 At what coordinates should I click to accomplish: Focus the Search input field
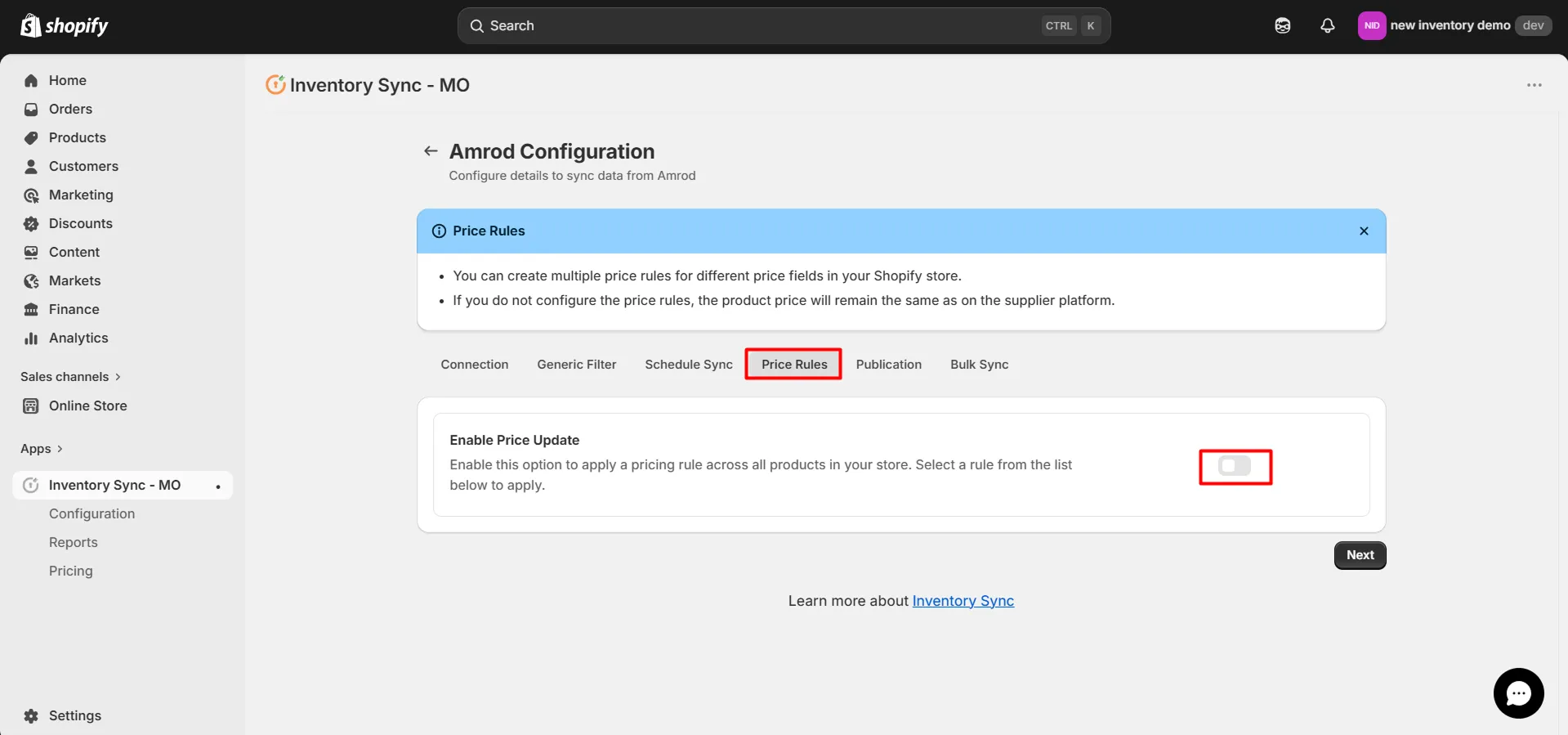[784, 25]
